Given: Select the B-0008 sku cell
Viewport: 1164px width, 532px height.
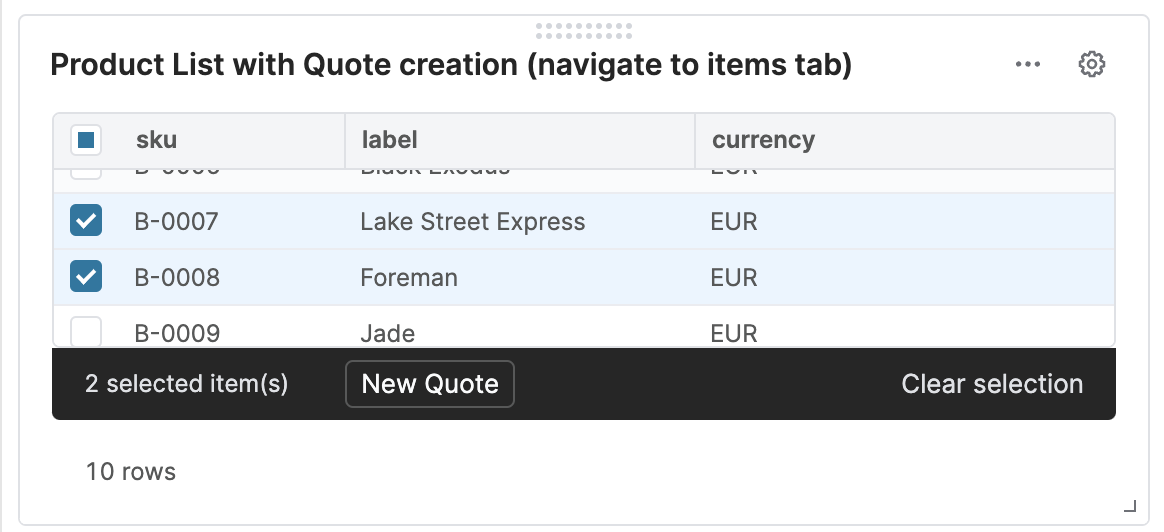Looking at the screenshot, I should [177, 277].
